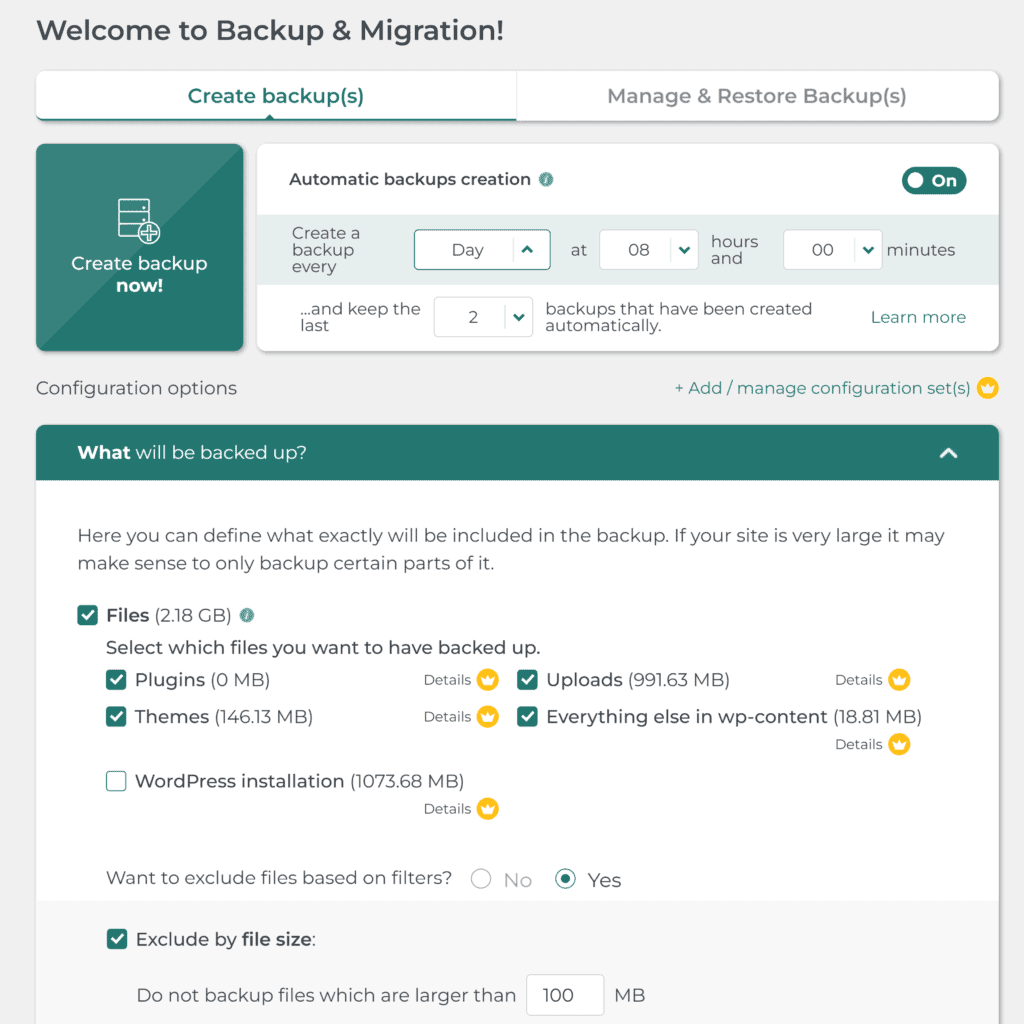1024x1024 pixels.
Task: Uncheck the Files checkbox
Action: [88, 615]
